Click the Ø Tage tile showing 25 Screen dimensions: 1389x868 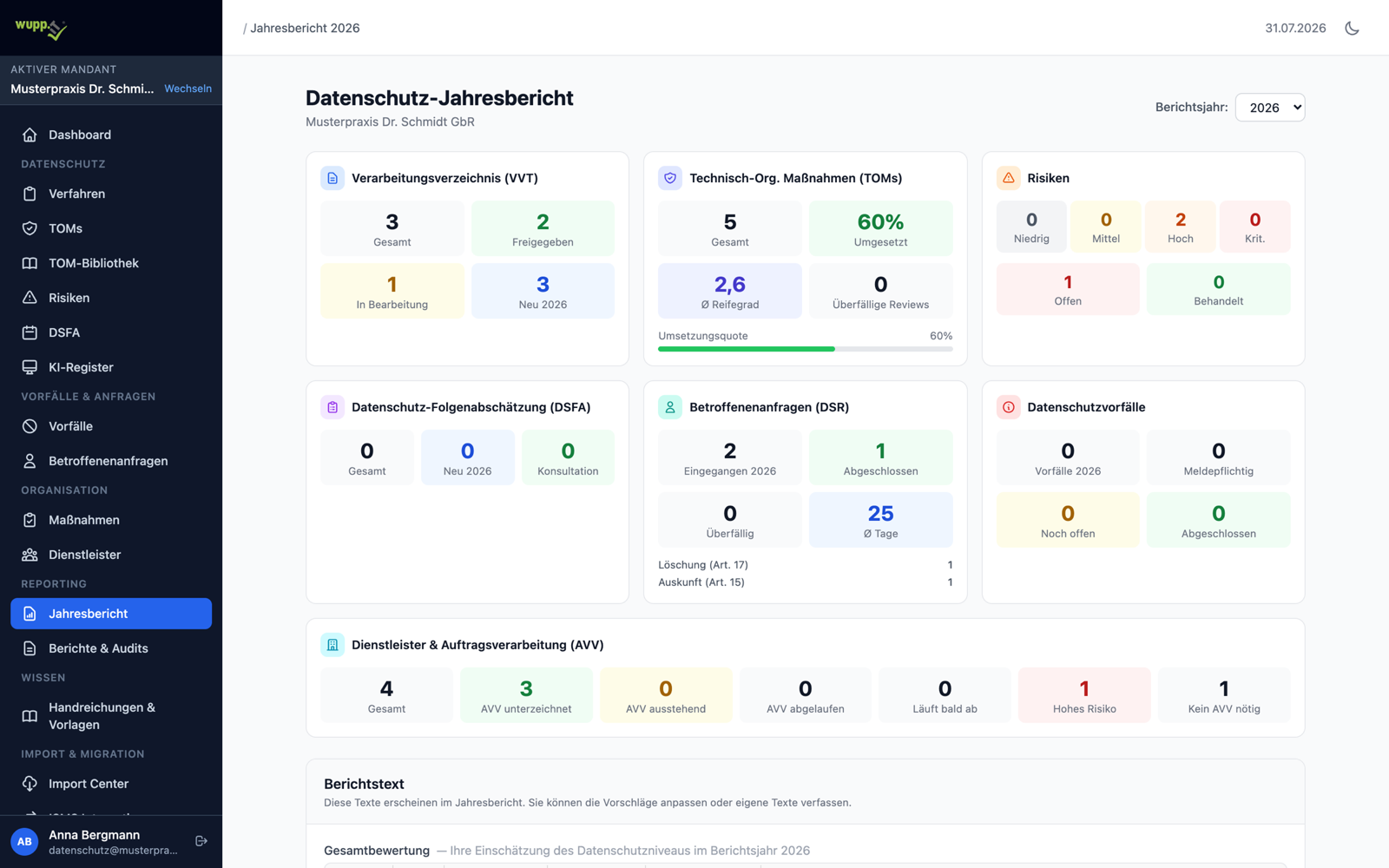click(881, 520)
